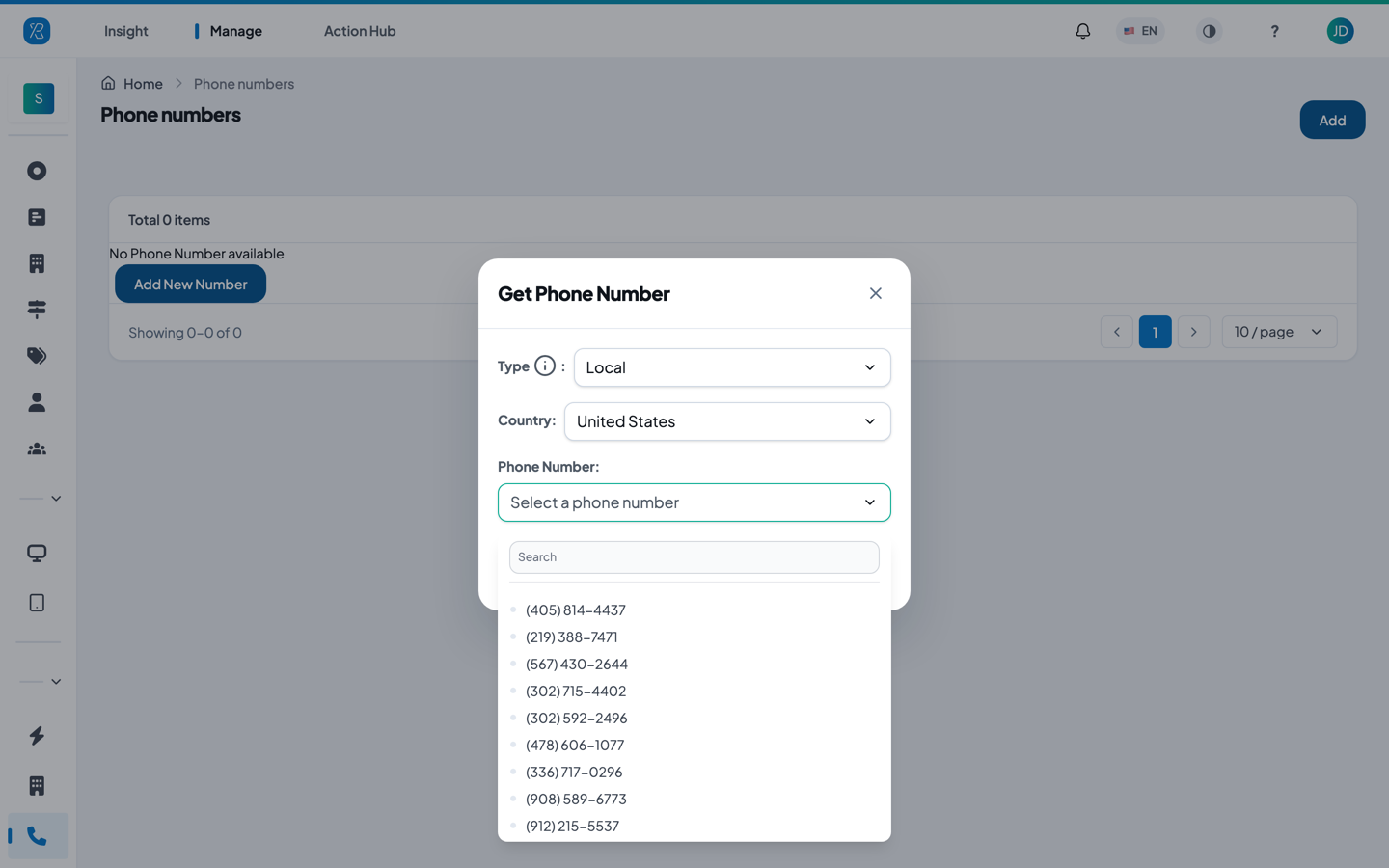Click the app logo in the top bar
This screenshot has width=1389, height=868.
(37, 31)
